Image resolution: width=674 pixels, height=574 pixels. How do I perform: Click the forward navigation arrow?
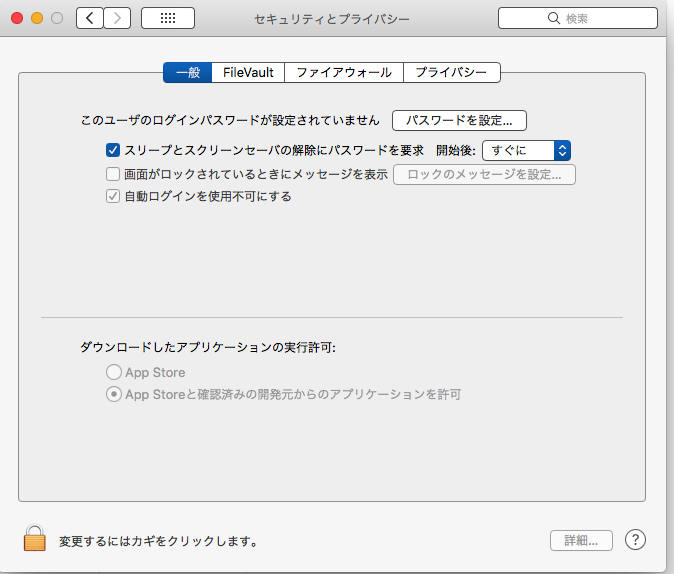click(x=117, y=18)
